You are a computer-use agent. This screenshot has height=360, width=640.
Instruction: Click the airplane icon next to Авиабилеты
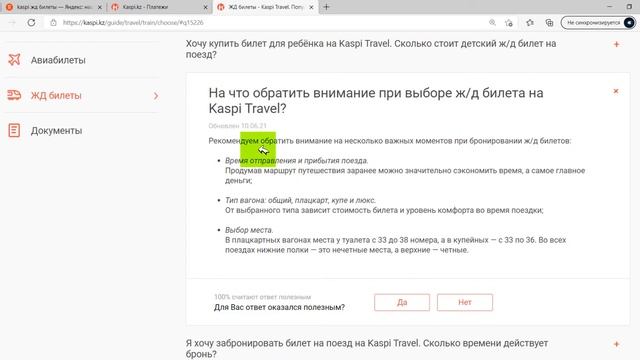coord(14,60)
